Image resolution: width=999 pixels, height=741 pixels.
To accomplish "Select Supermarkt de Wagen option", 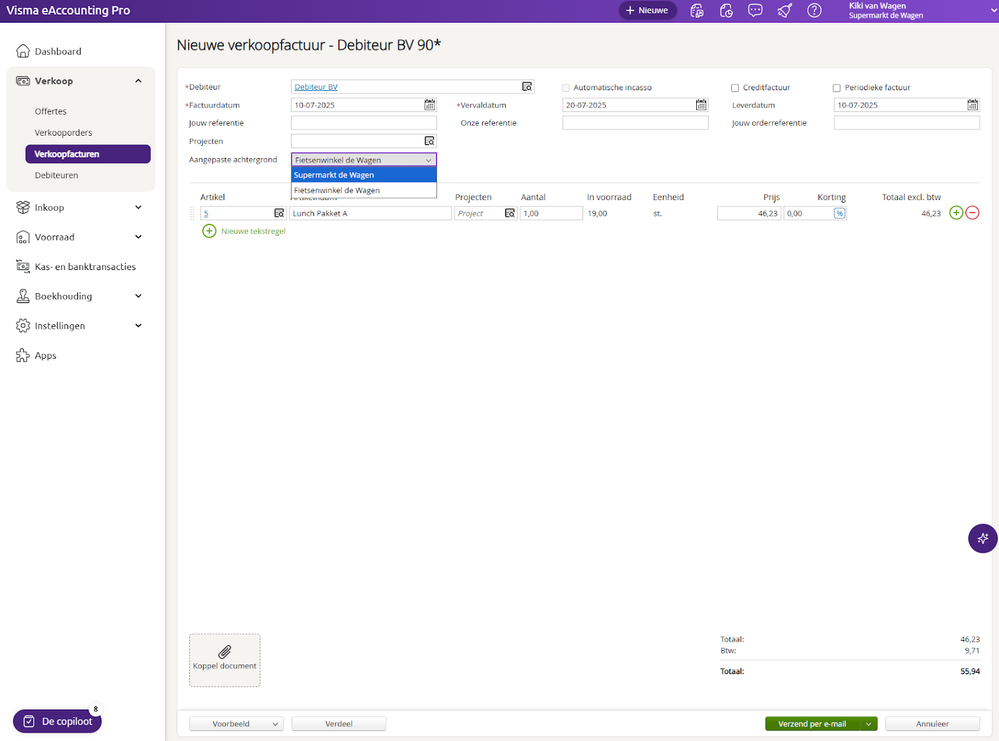I will 364,175.
